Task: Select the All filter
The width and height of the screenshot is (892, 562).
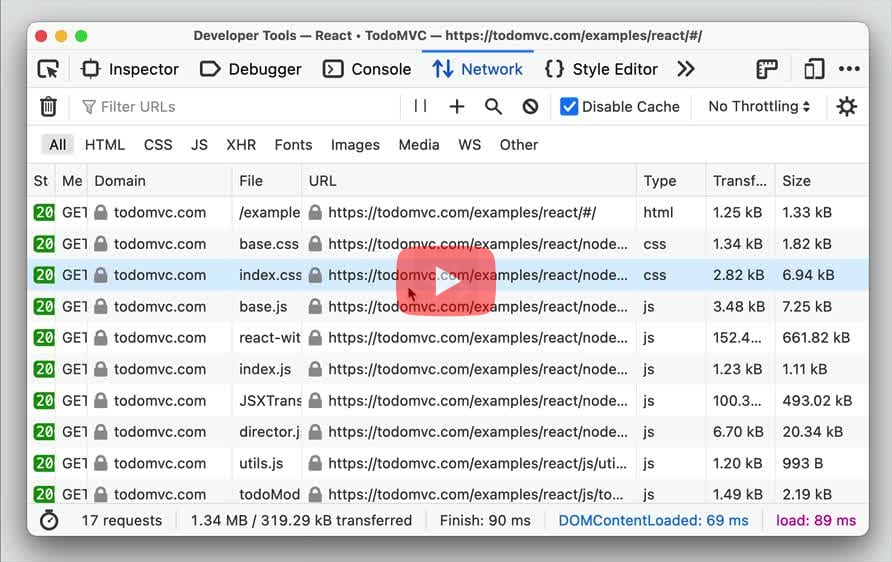Action: [57, 144]
